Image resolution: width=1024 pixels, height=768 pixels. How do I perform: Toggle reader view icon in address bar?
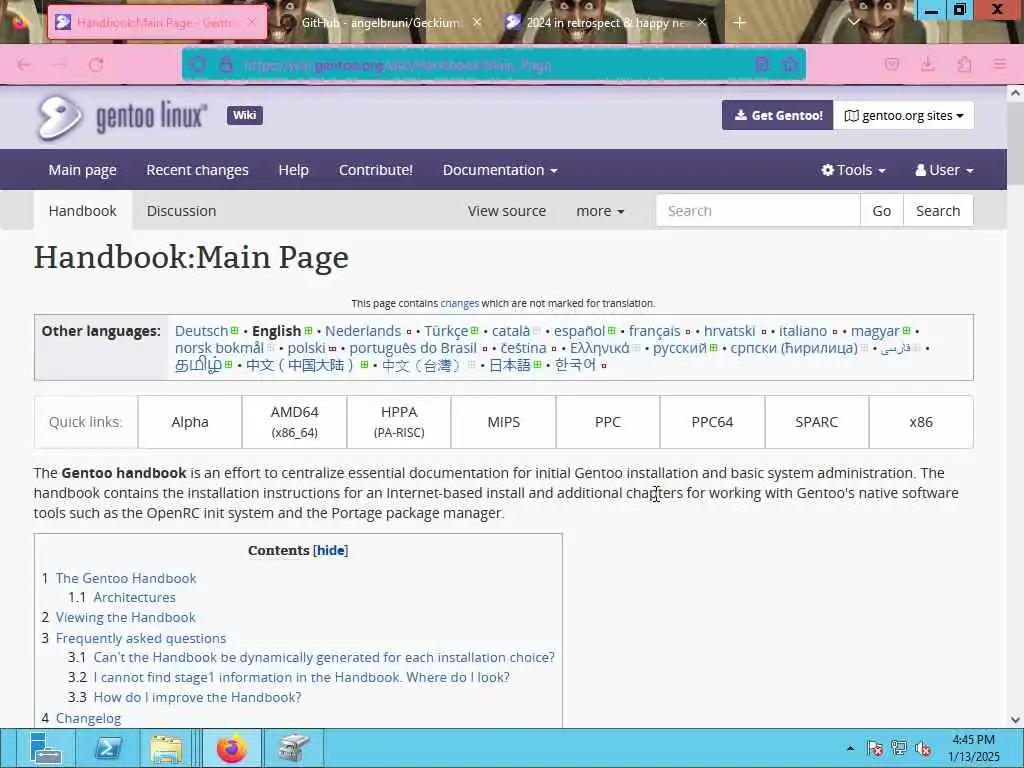click(x=762, y=65)
